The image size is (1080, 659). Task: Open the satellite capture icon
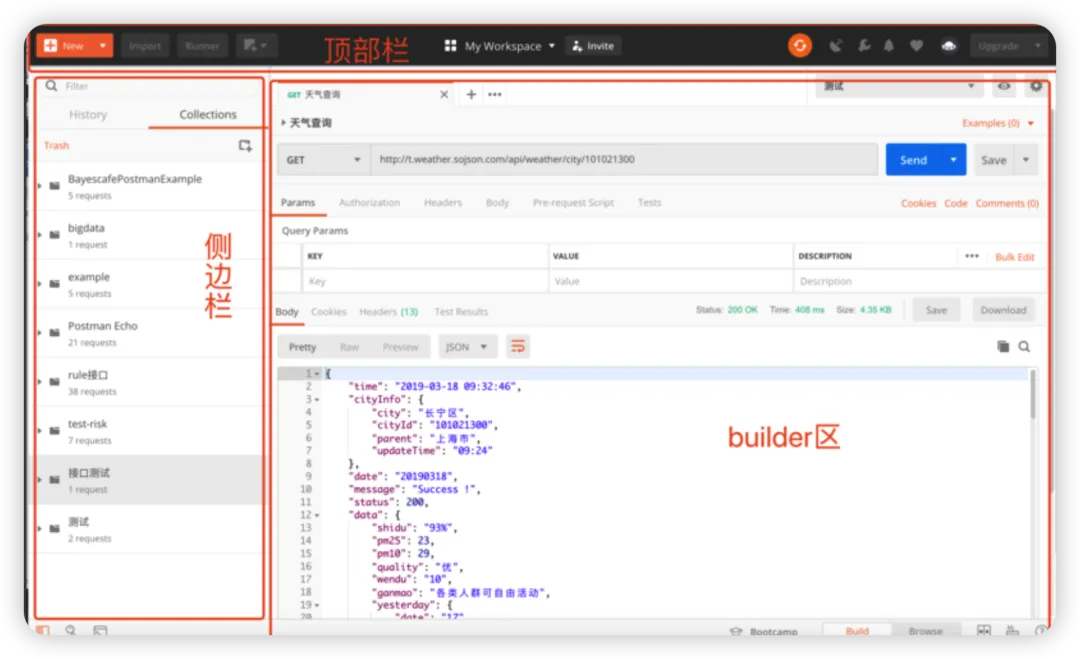pyautogui.click(x=835, y=46)
